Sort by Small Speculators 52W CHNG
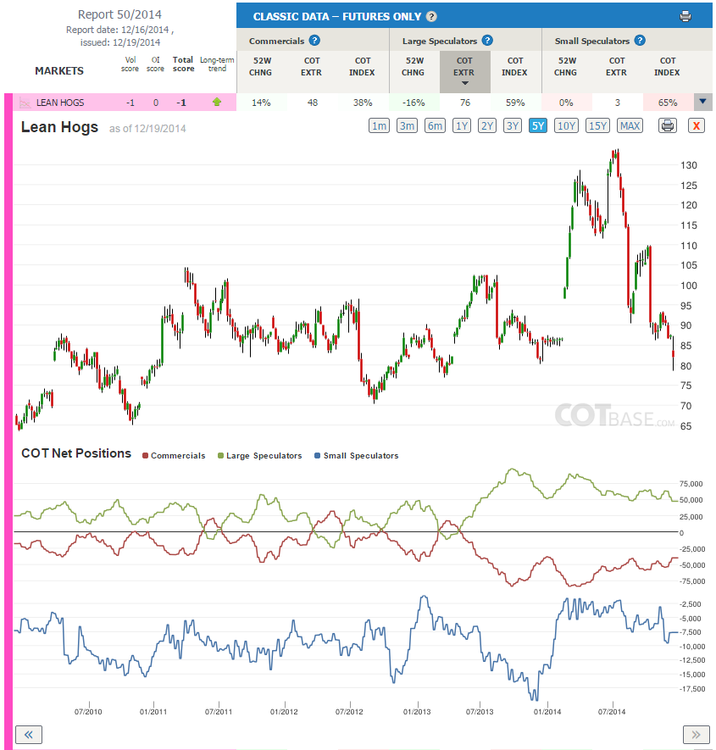716x750 pixels. (x=566, y=66)
